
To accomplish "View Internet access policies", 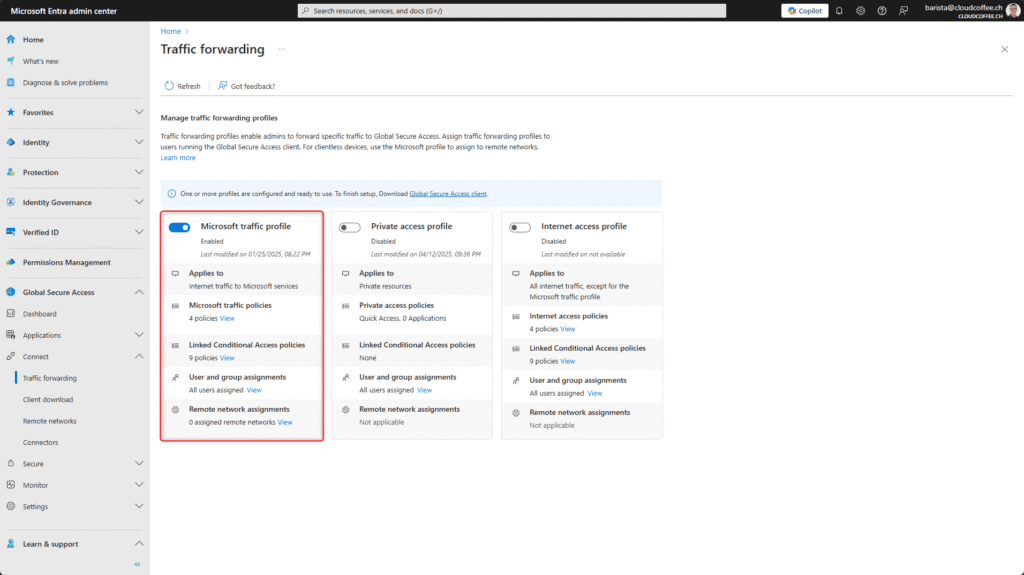I will pyautogui.click(x=568, y=329).
